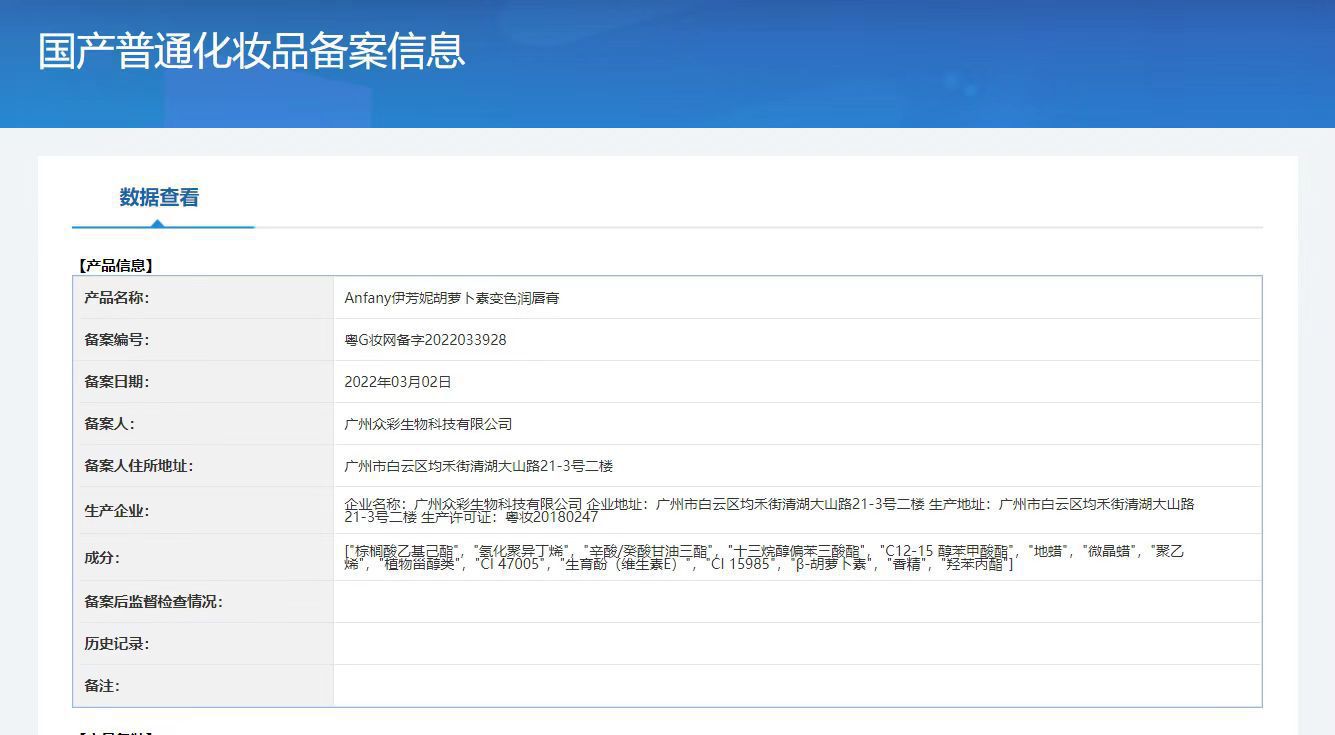Viewport: 1335px width, 735px height.
Task: Select the 备案编号 row label
Action: 116,340
